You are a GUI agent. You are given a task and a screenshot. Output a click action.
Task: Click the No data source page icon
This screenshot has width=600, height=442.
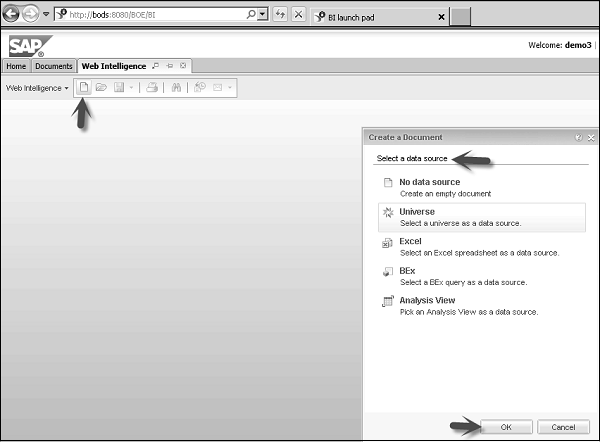[x=388, y=183]
